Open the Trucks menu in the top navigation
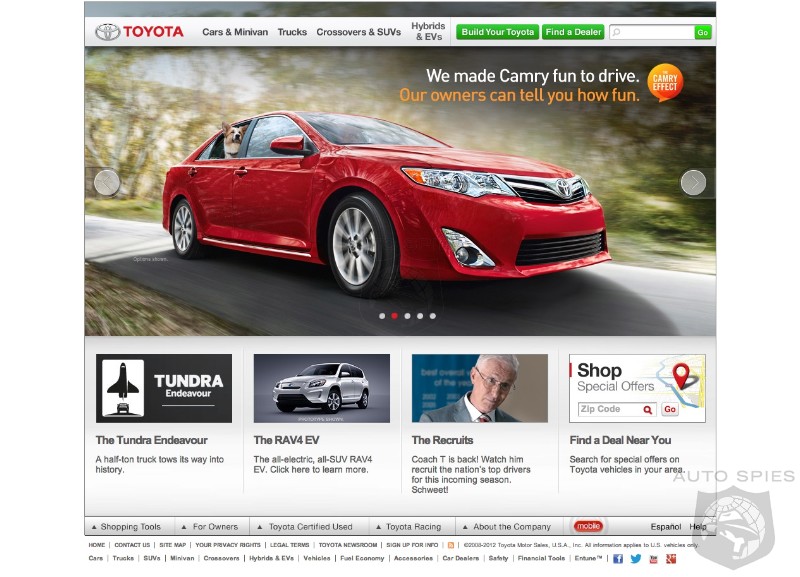 (292, 32)
